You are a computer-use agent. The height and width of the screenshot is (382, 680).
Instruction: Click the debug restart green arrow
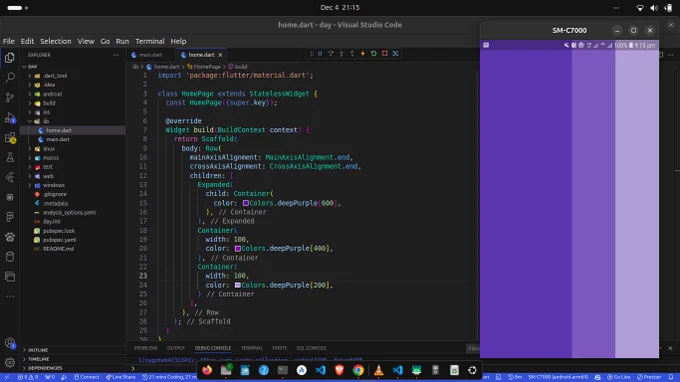pos(373,54)
